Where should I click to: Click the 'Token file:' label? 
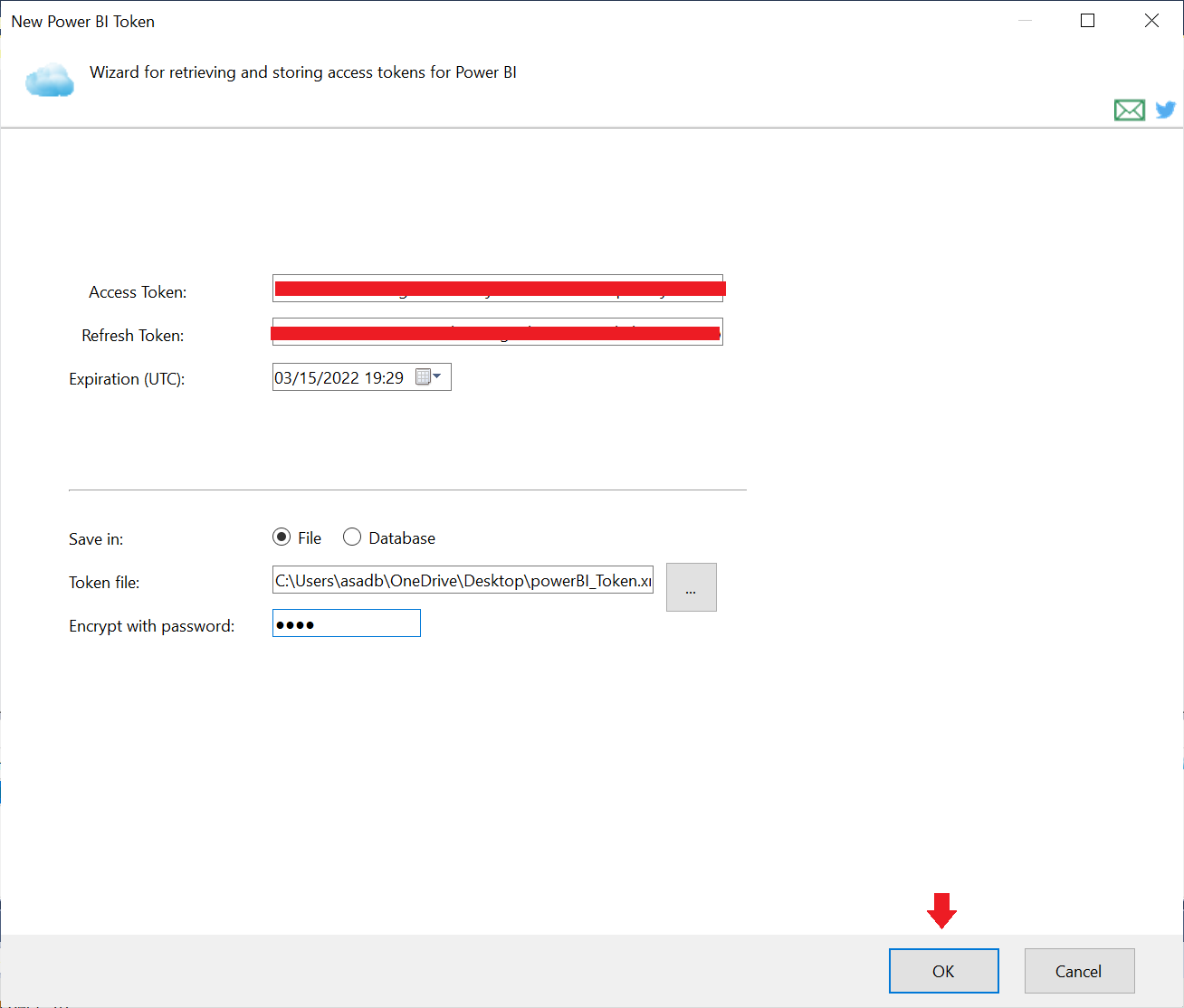point(104,583)
